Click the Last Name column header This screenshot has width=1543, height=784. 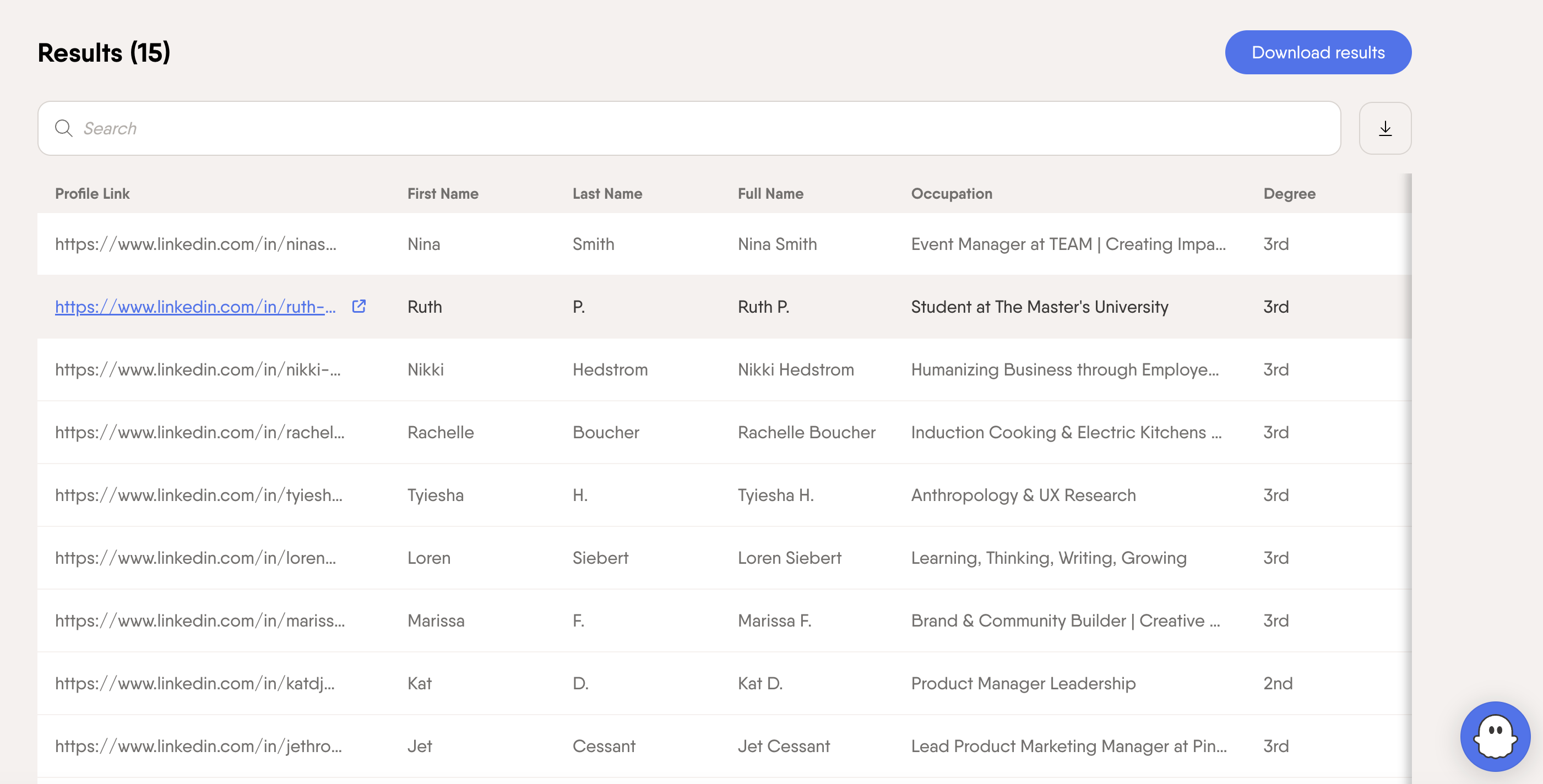pos(607,193)
